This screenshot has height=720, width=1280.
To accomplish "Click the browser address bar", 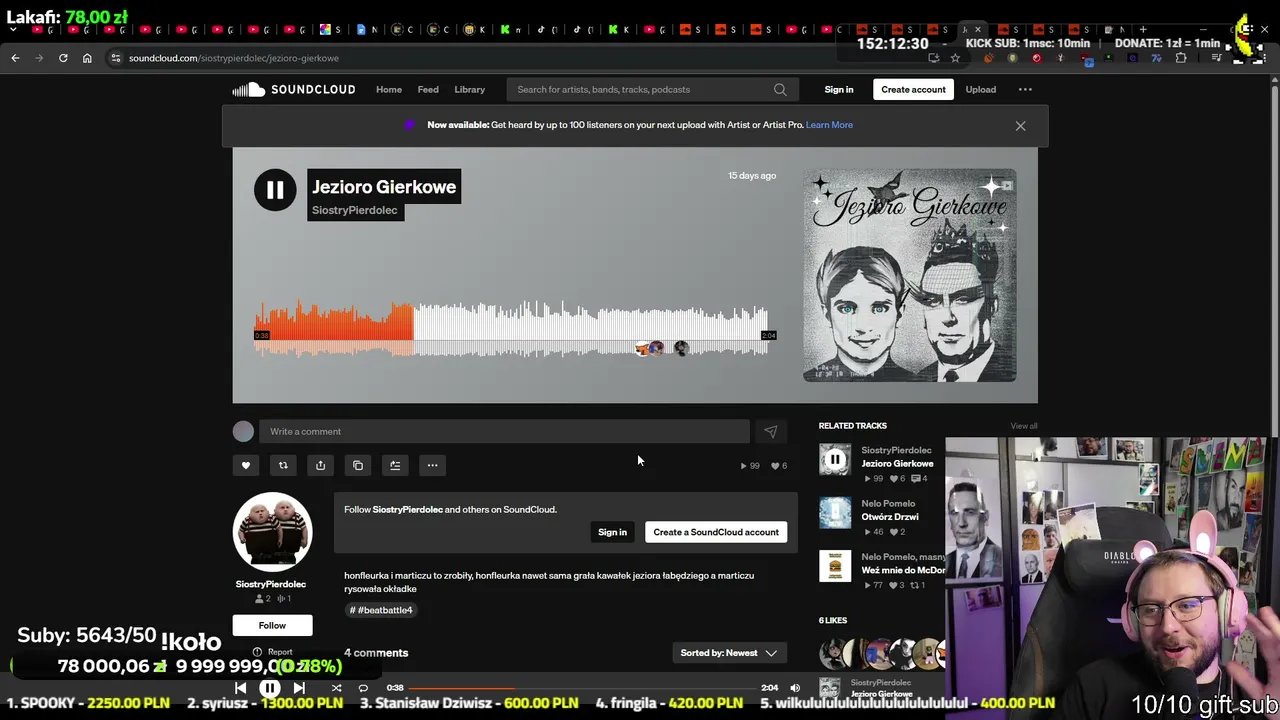I will coord(520,58).
